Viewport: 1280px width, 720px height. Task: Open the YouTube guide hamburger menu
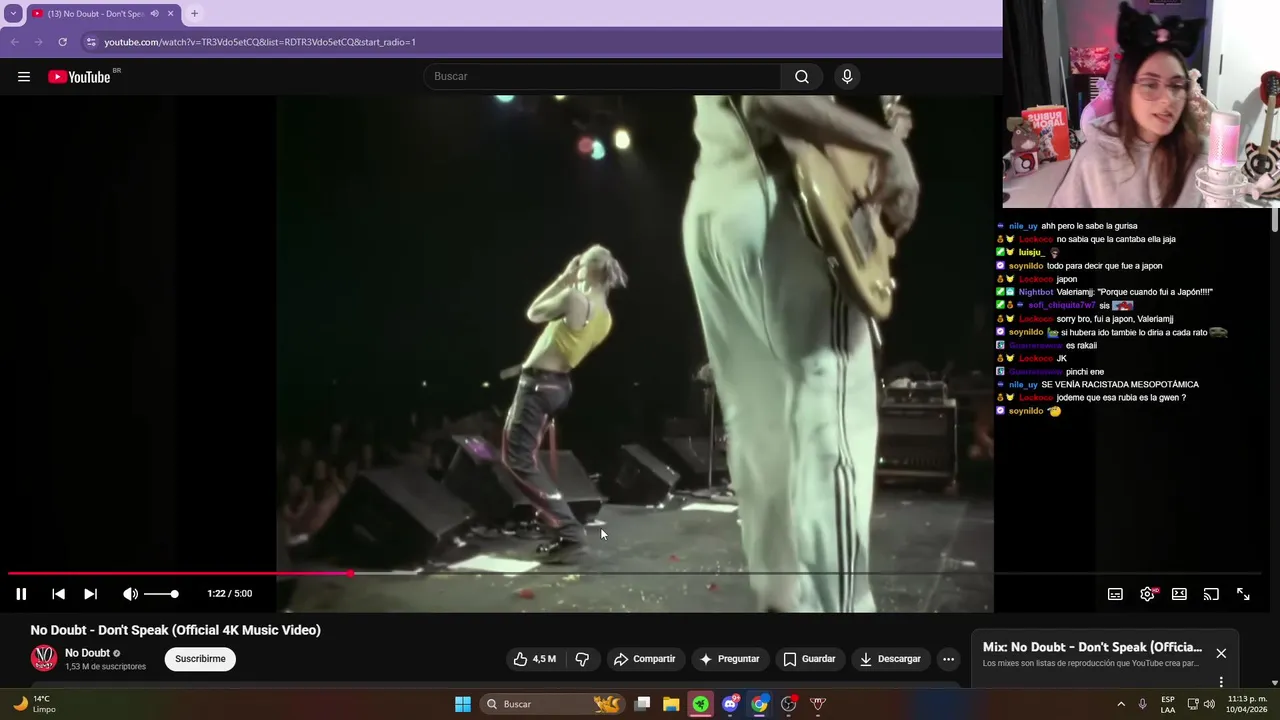[x=24, y=77]
